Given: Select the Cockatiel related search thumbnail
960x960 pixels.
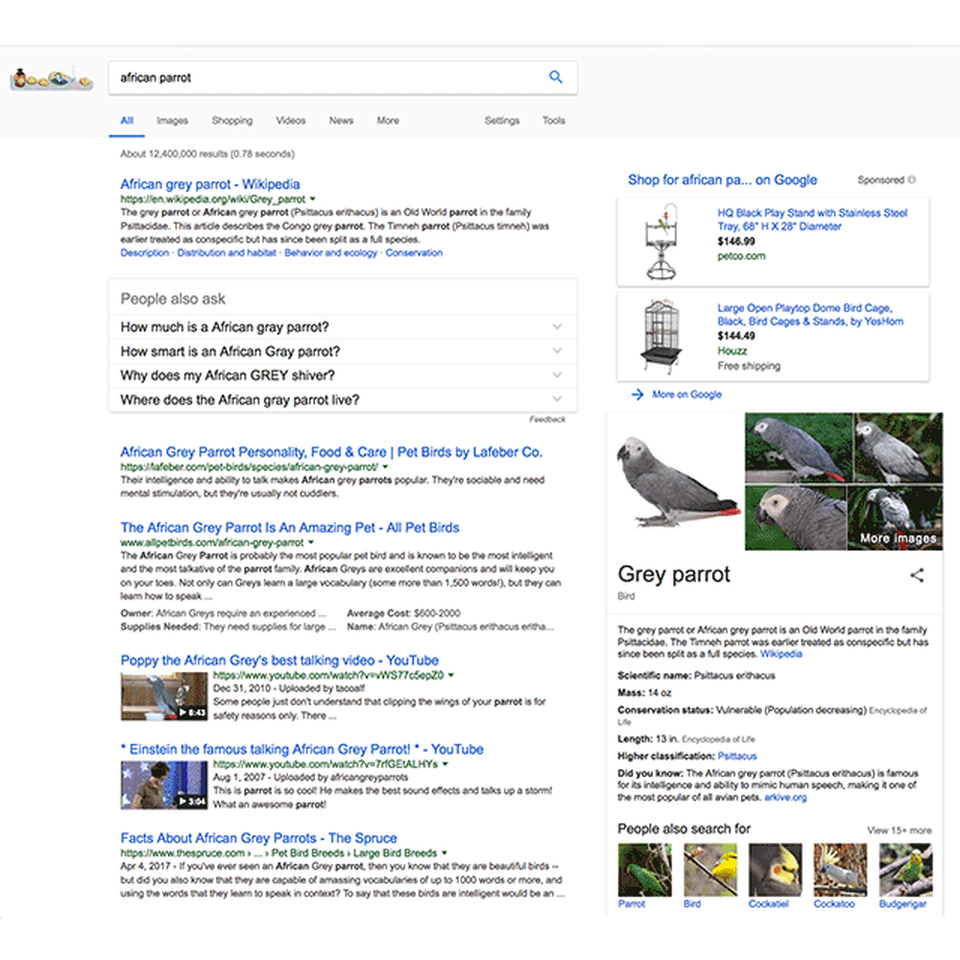Looking at the screenshot, I should tap(775, 871).
